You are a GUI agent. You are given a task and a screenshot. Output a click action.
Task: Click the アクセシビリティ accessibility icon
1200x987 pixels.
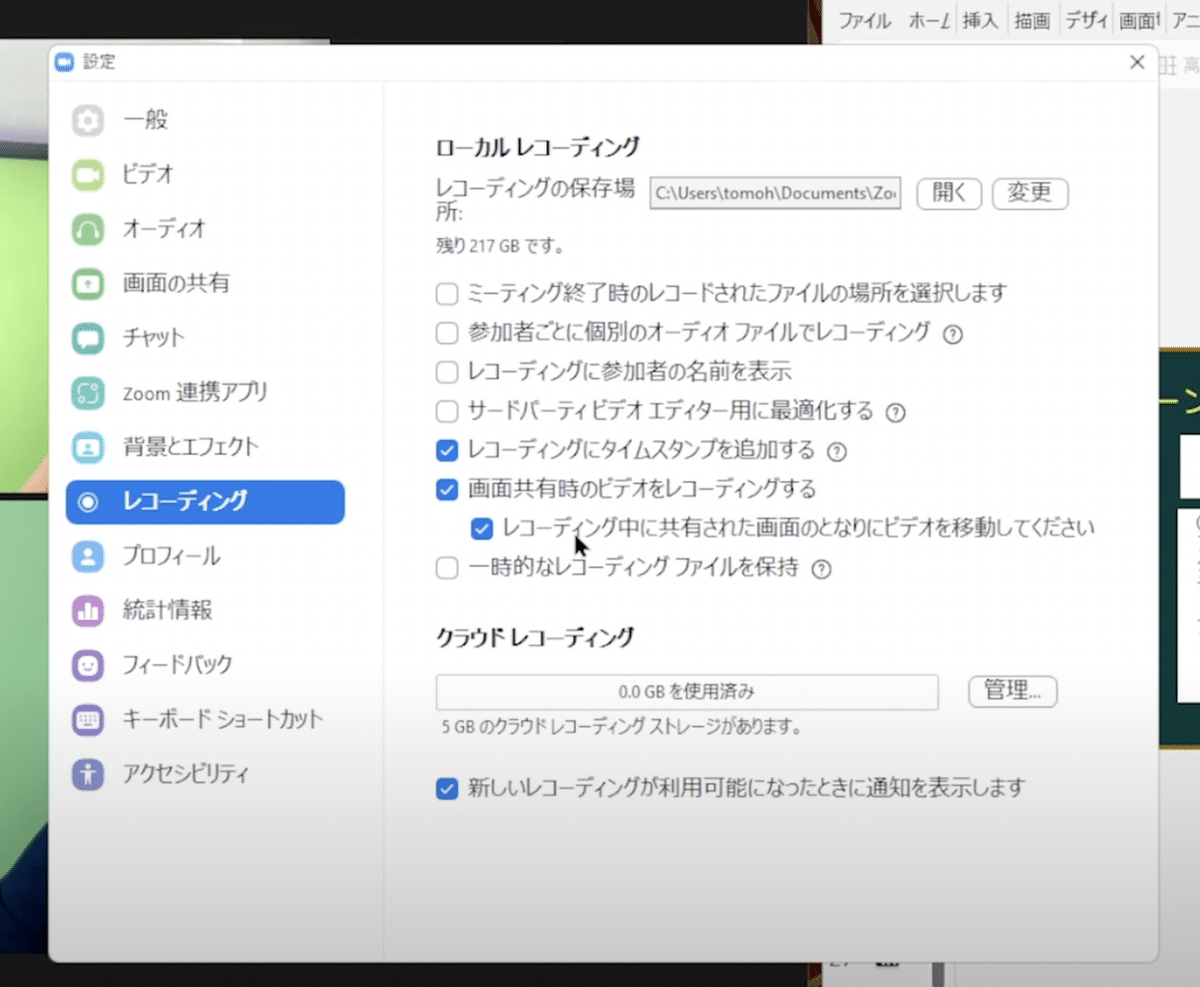tap(88, 773)
